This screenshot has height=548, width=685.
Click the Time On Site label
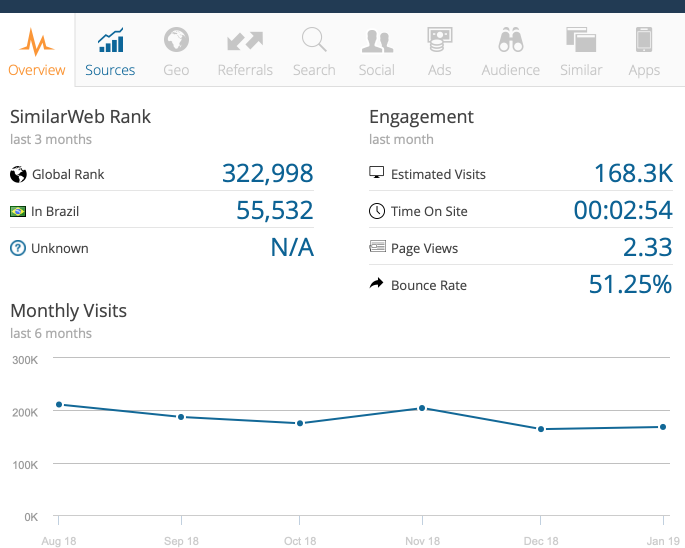click(x=429, y=212)
